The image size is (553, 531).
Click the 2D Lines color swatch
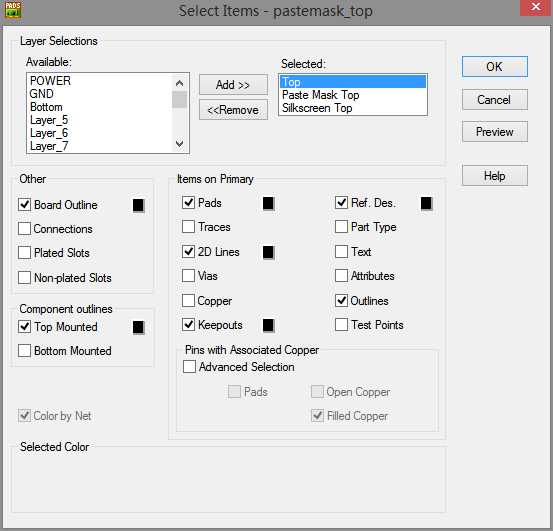[x=268, y=252]
